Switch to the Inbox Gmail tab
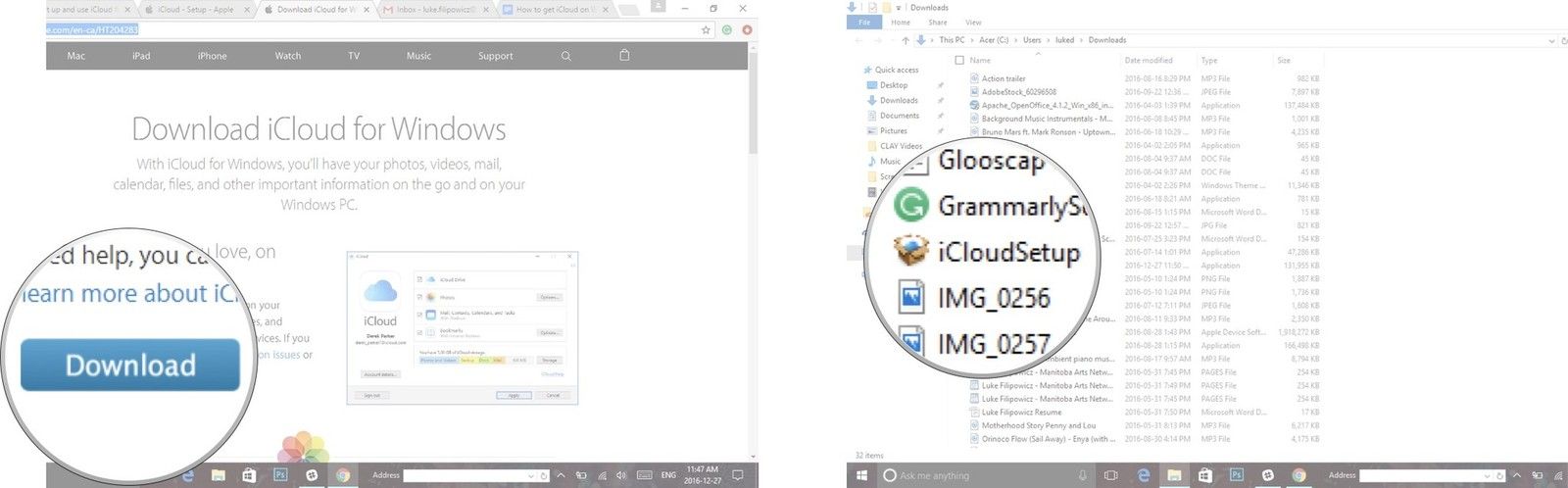 [436, 9]
